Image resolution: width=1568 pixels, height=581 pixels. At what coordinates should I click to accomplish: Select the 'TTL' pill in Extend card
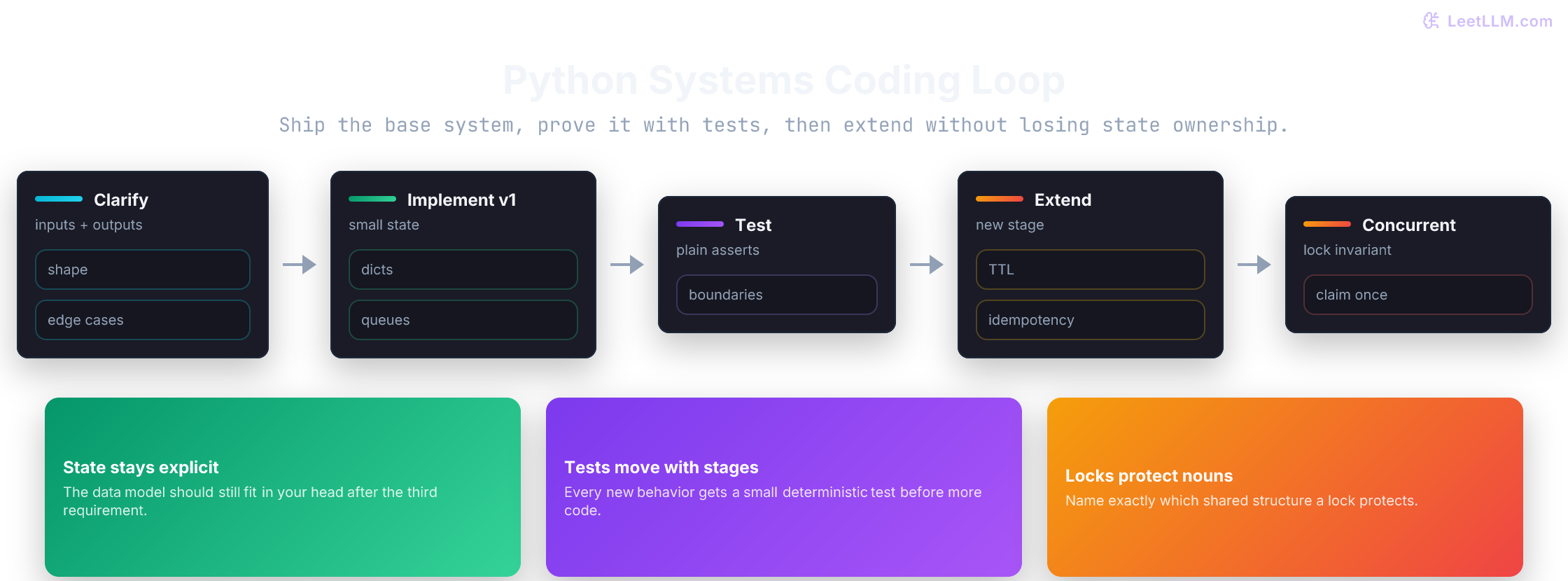pyautogui.click(x=1091, y=269)
